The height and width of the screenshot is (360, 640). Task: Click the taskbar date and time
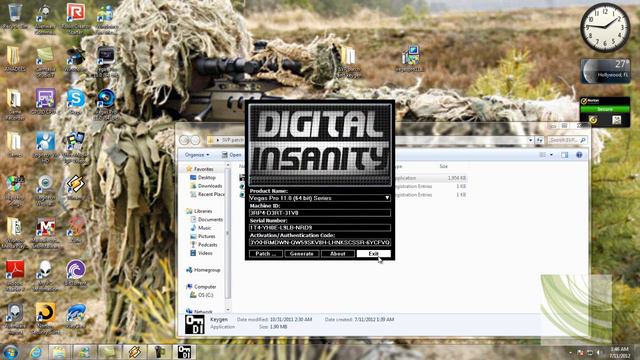tap(619, 352)
